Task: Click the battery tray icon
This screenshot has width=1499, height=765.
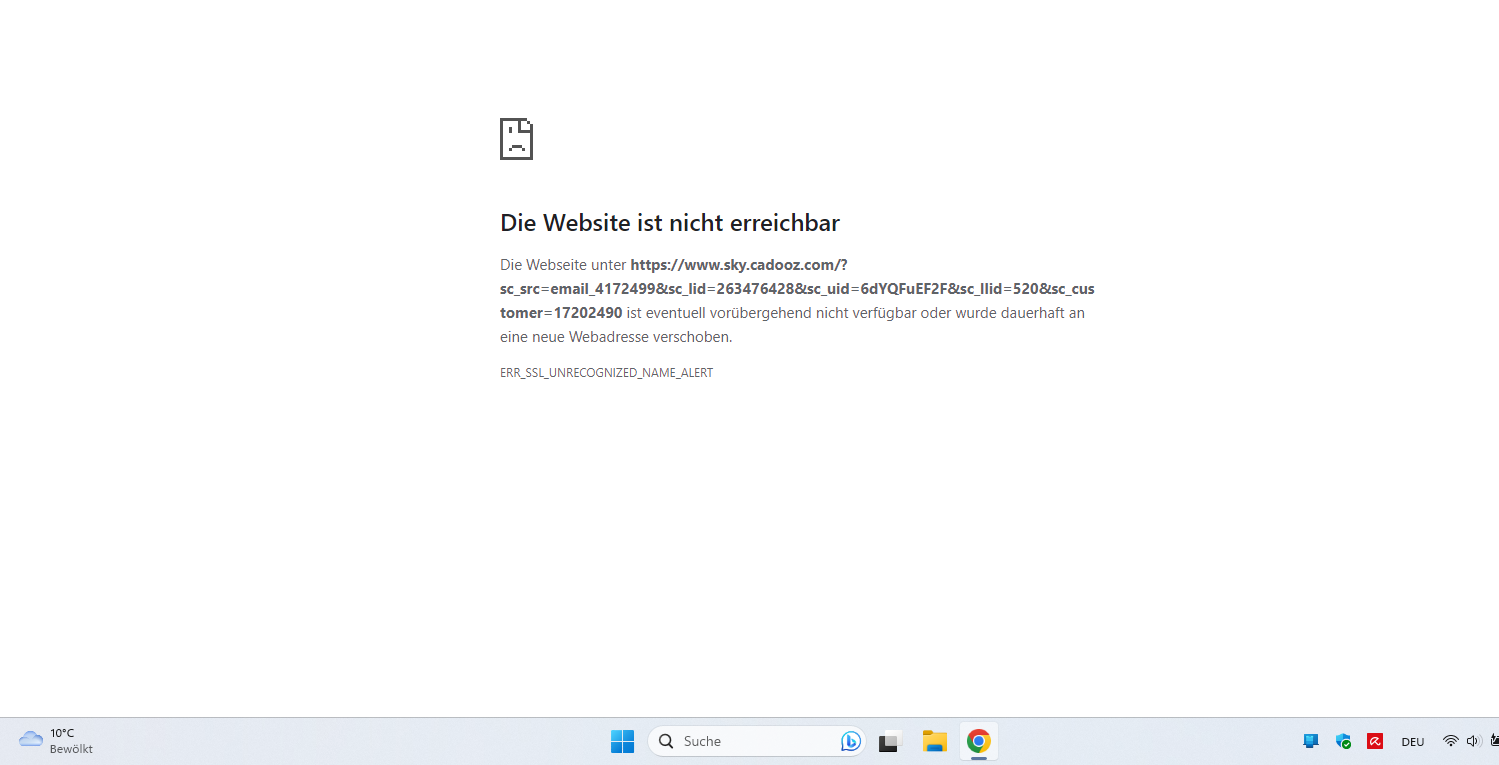Action: click(1494, 741)
